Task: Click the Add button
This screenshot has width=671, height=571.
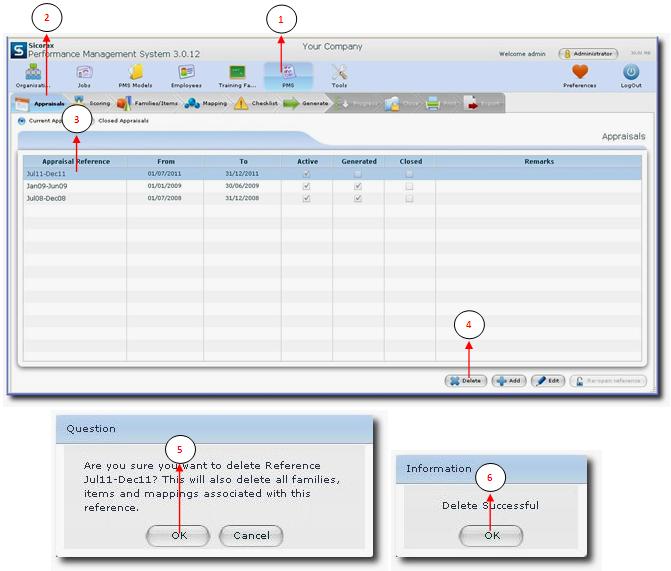Action: tap(508, 381)
